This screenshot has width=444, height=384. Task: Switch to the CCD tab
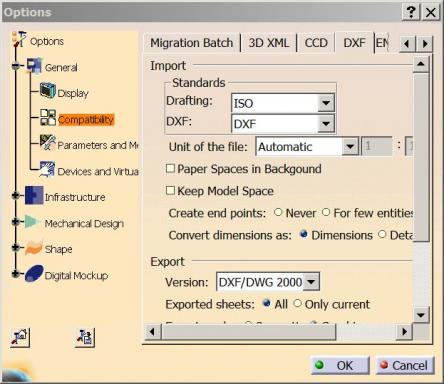pos(316,43)
